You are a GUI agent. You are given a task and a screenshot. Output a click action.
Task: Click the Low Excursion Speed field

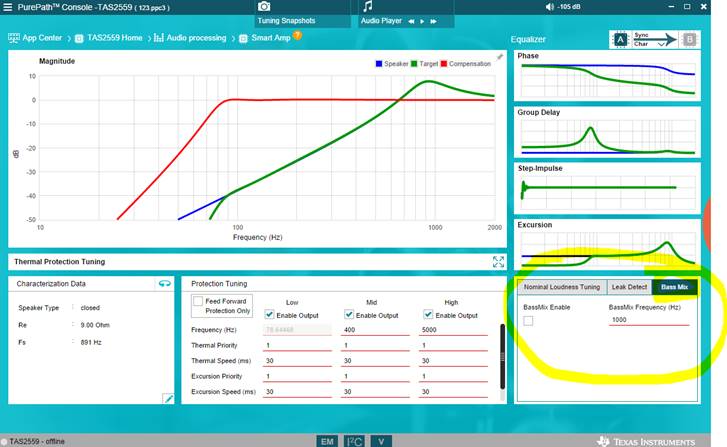tap(297, 392)
